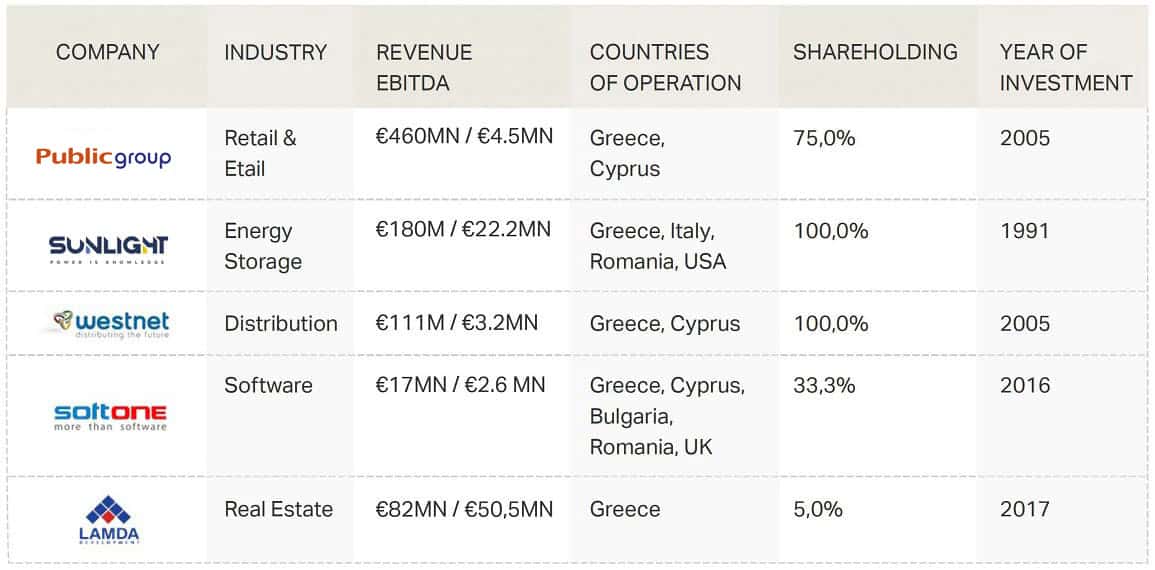Click the YEAR OF INVESTMENT header
The width and height of the screenshot is (1155, 570).
(1066, 68)
